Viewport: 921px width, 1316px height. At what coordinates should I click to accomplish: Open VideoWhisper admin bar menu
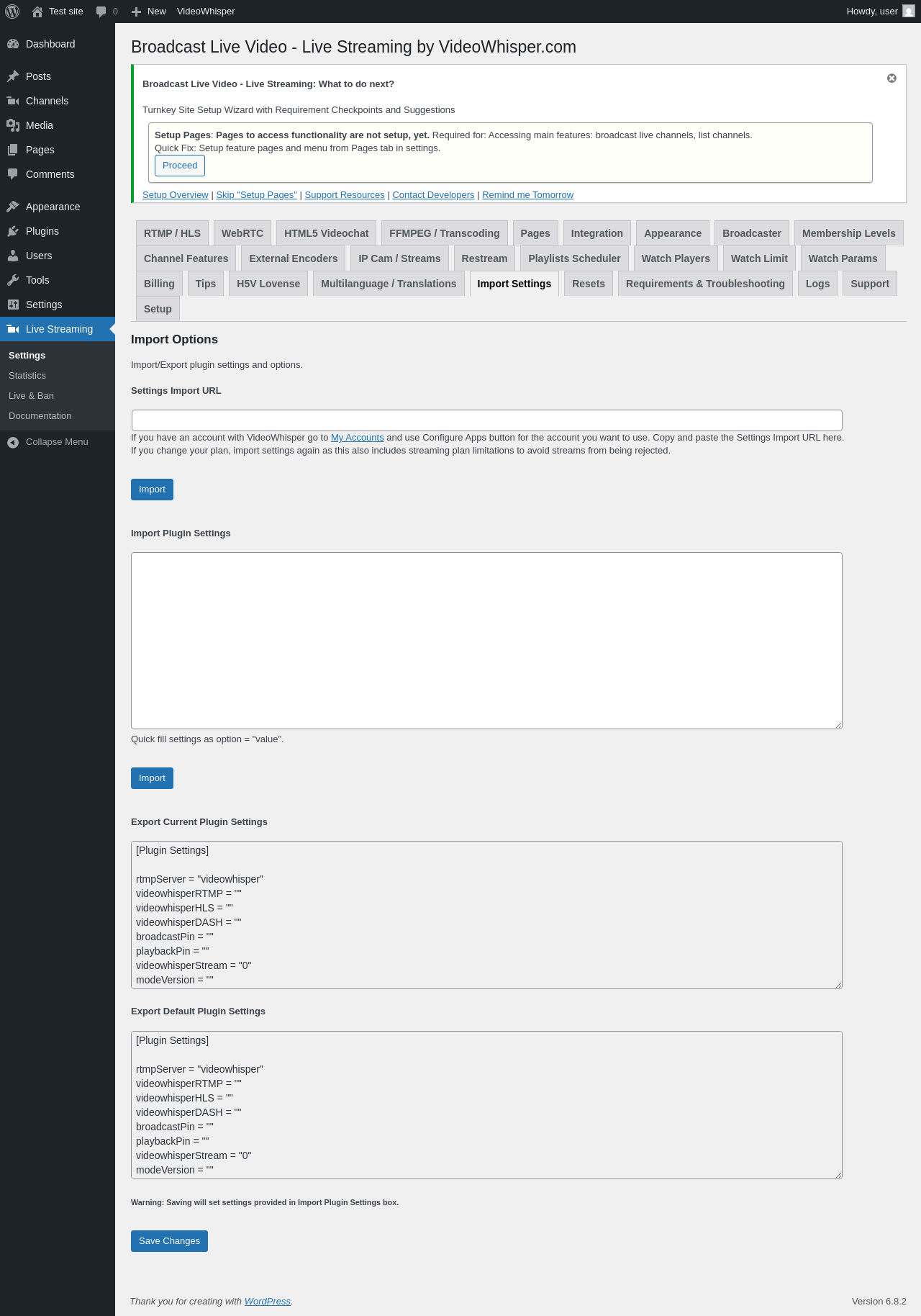coord(206,12)
